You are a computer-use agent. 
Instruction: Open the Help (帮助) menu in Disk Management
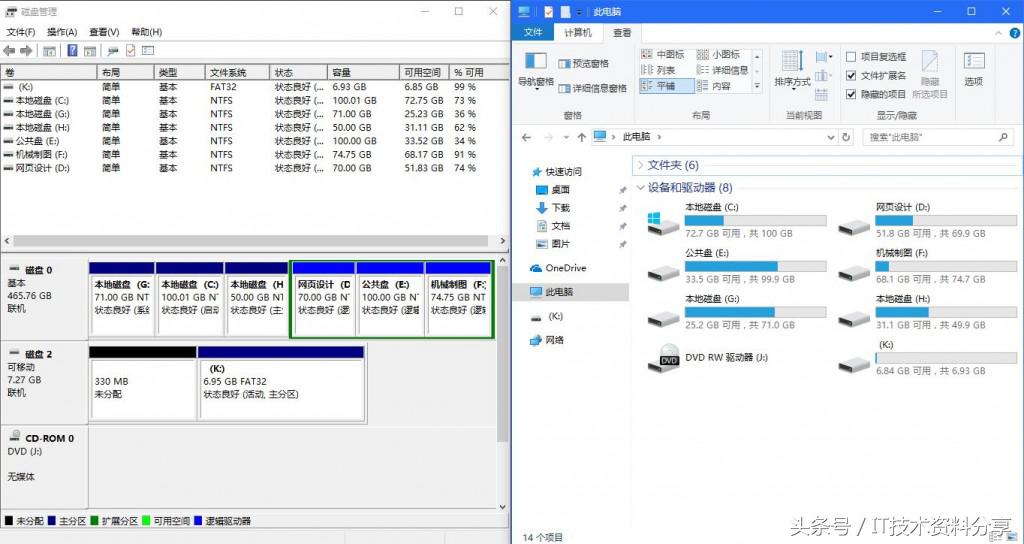(146, 31)
